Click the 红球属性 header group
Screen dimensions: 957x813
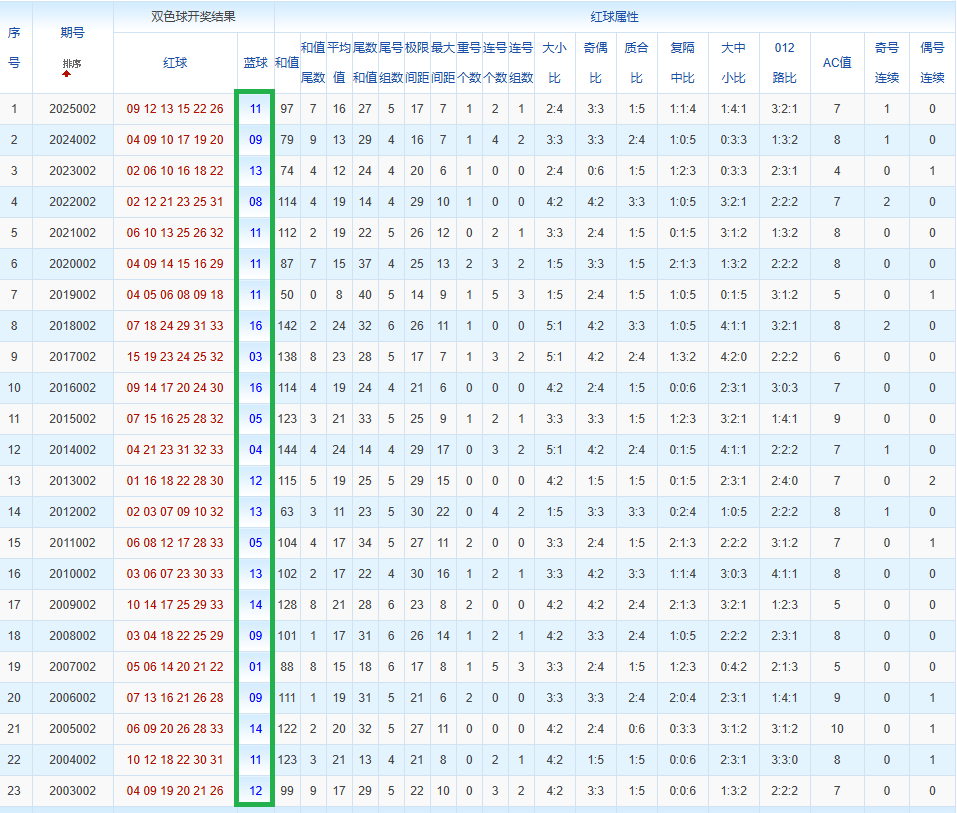tap(614, 17)
